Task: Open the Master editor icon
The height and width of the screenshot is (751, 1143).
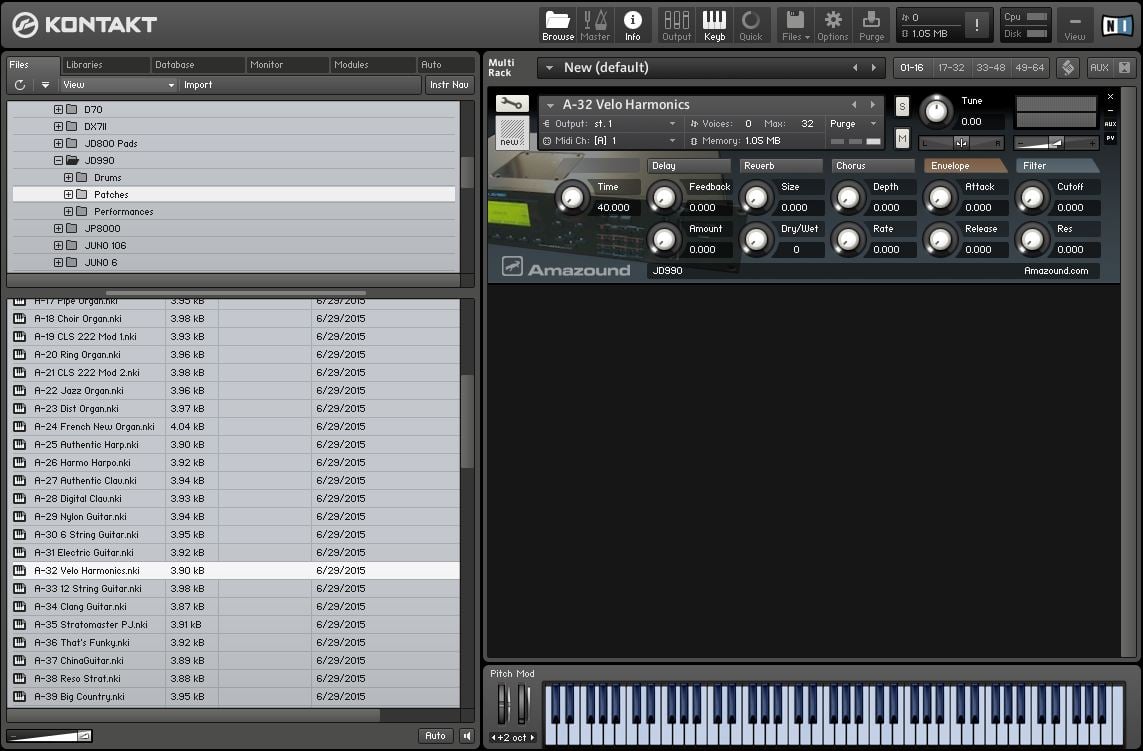Action: pos(595,25)
